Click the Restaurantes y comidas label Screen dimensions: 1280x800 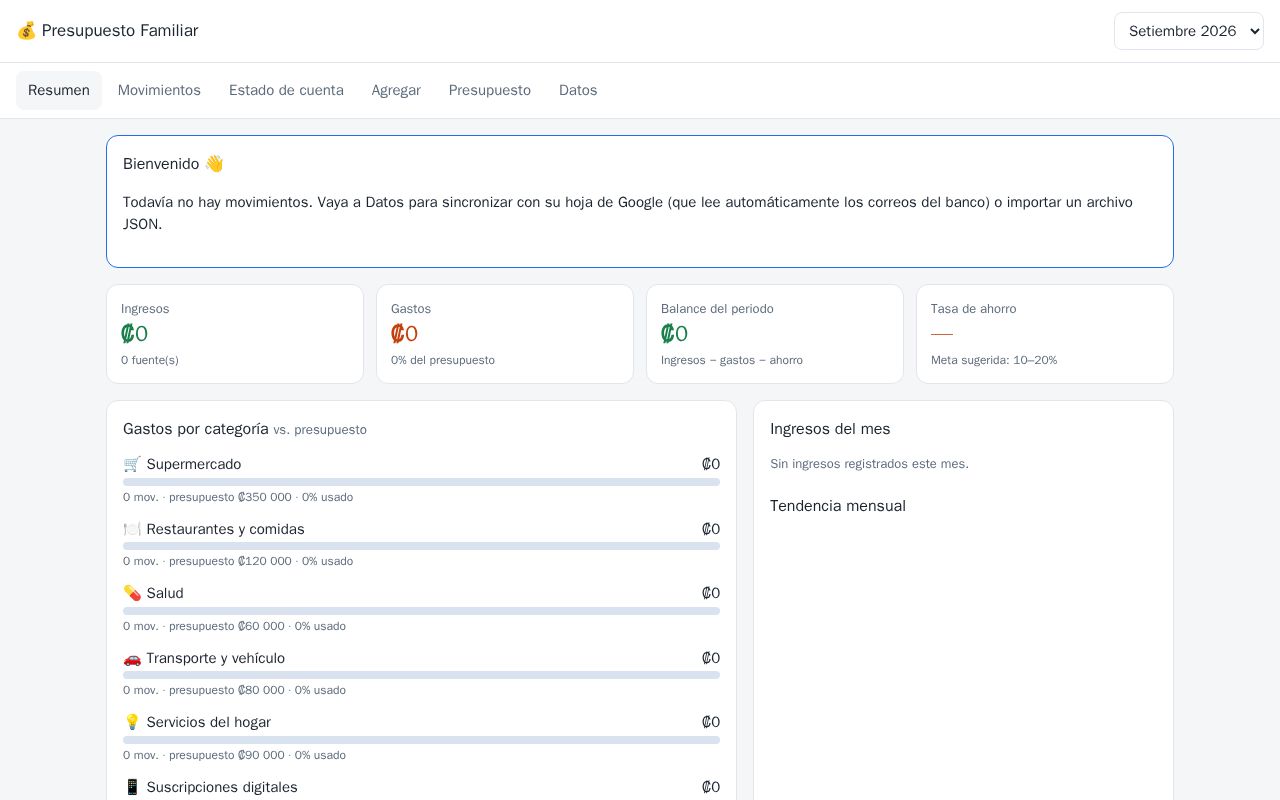coord(226,529)
